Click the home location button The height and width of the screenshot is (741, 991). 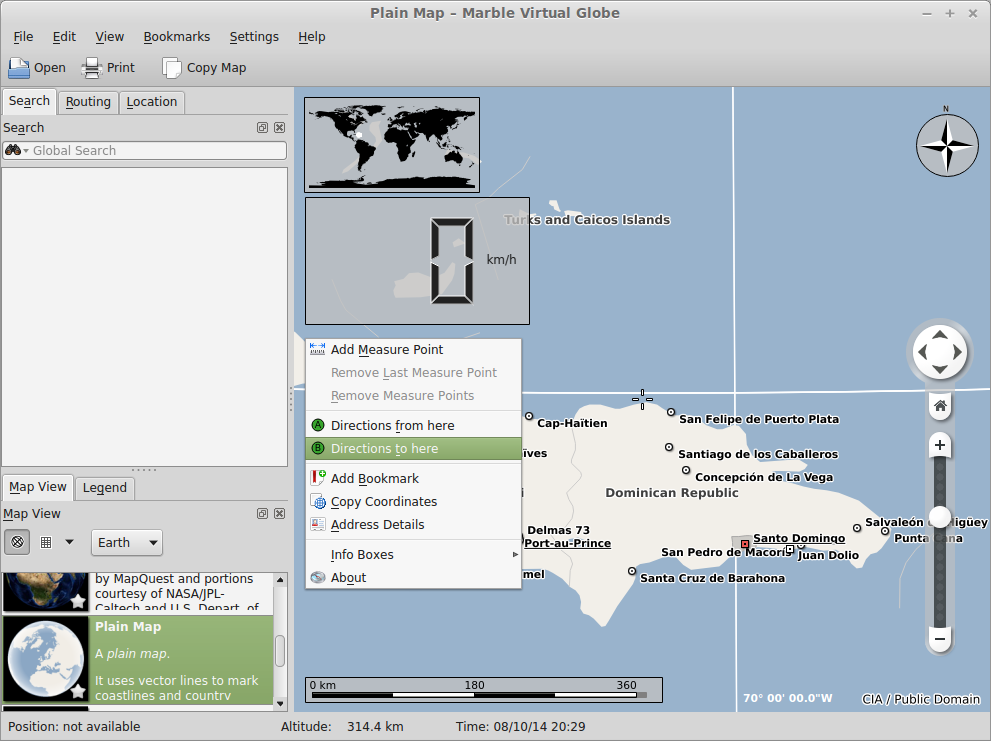pyautogui.click(x=940, y=406)
